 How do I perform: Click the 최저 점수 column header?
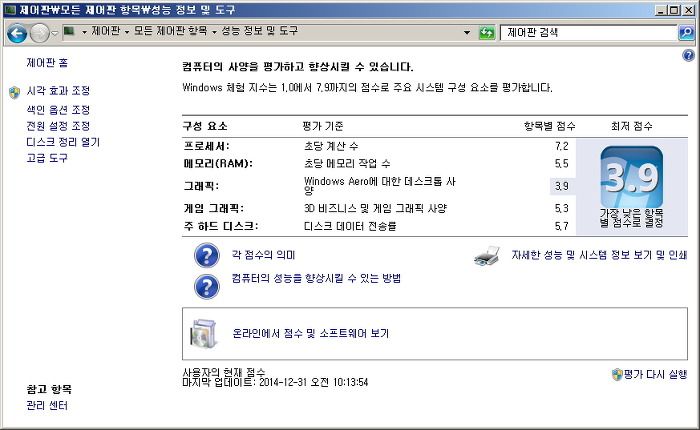click(632, 126)
